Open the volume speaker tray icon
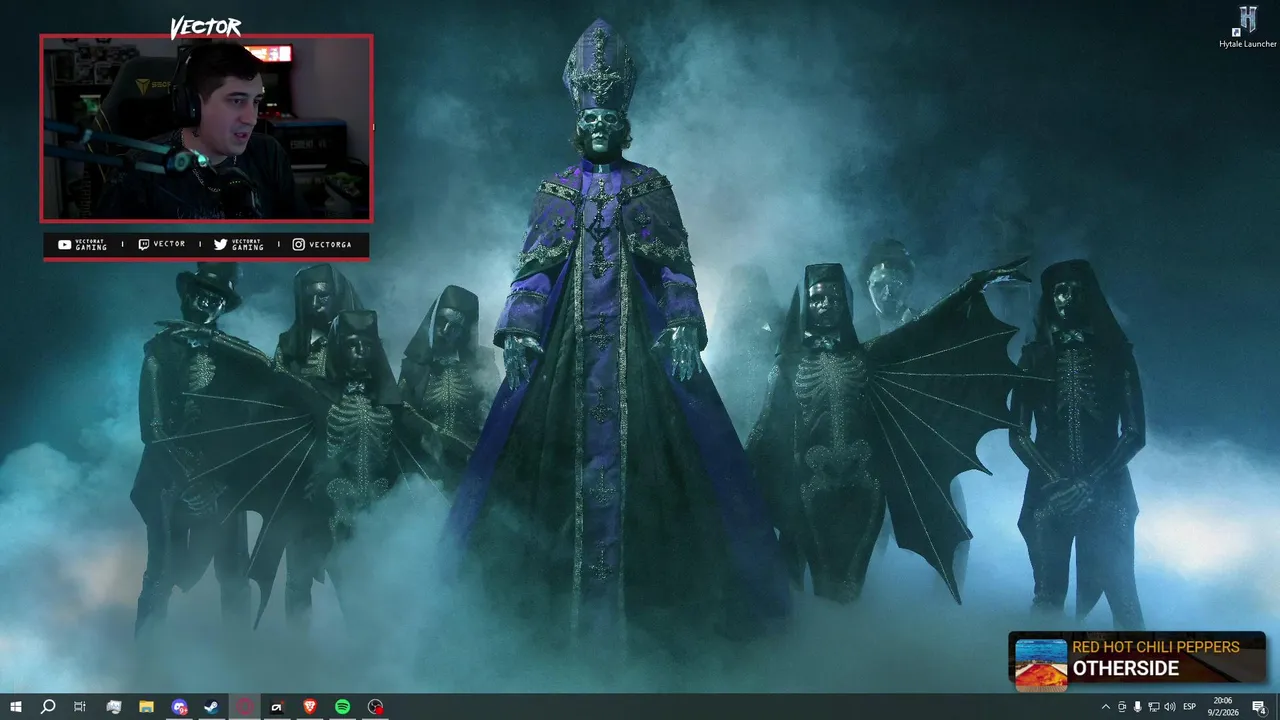Screen dimensions: 1280x720 pos(1170,707)
